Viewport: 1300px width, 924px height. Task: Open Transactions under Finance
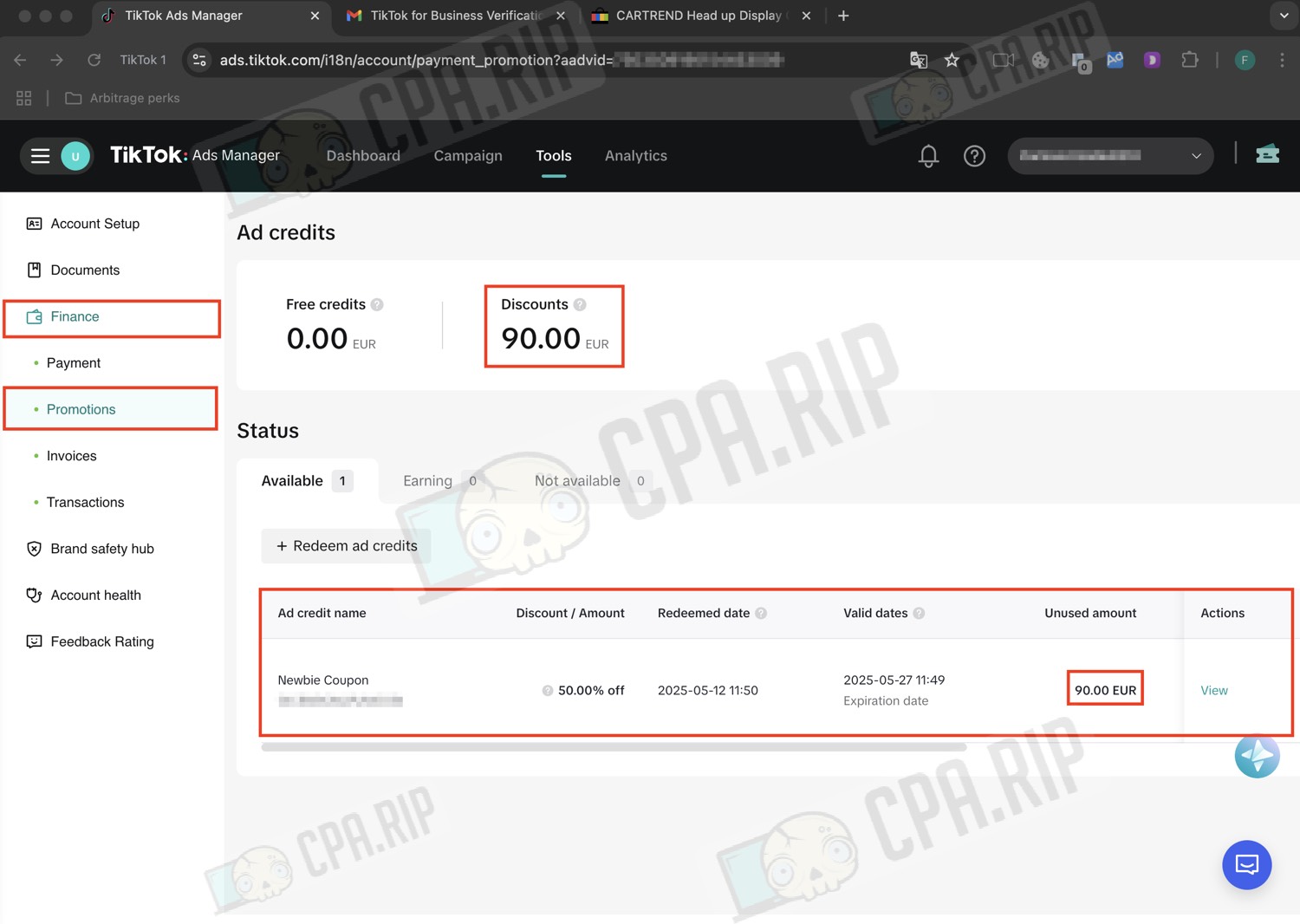point(85,503)
